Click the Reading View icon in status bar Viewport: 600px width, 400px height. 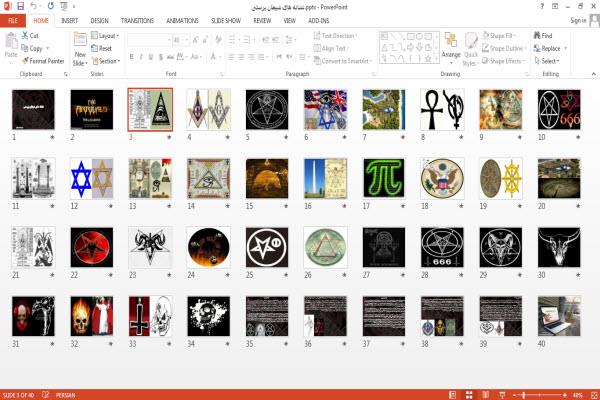pos(485,395)
